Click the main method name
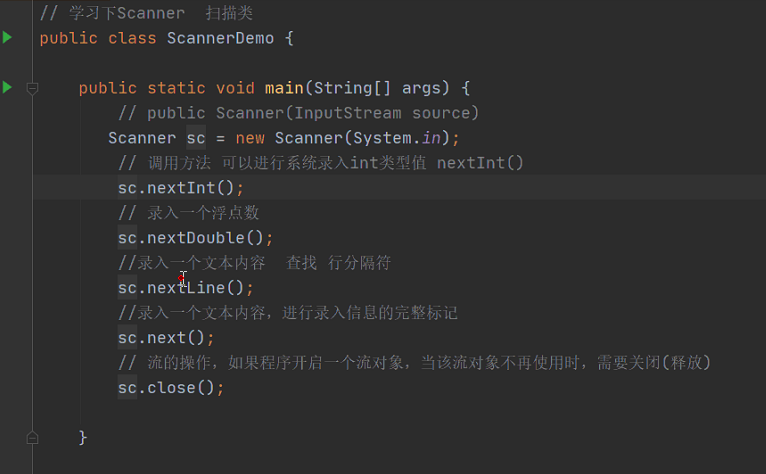This screenshot has height=474, width=766. pyautogui.click(x=284, y=88)
